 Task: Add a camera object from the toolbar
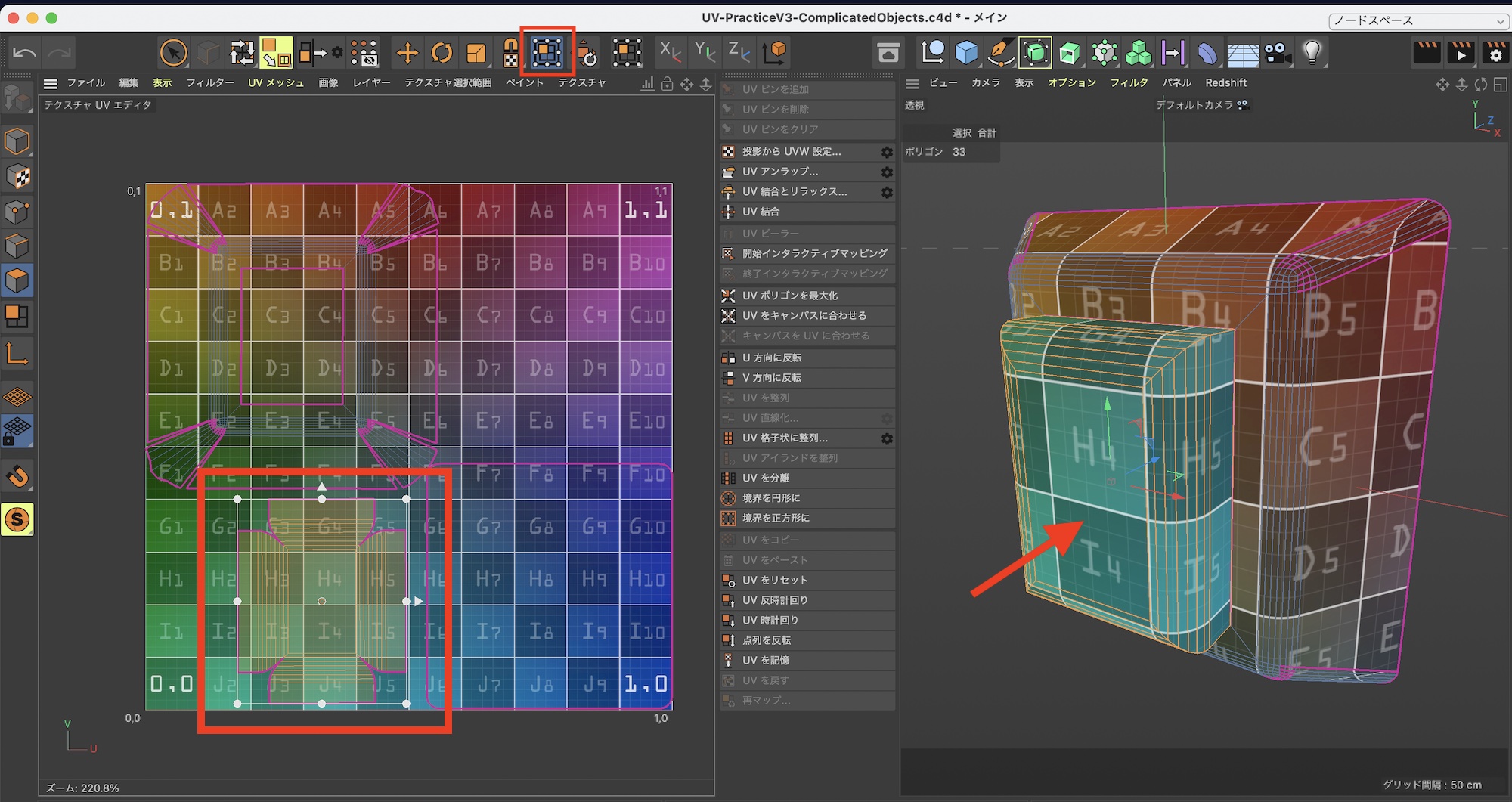coord(1278,53)
